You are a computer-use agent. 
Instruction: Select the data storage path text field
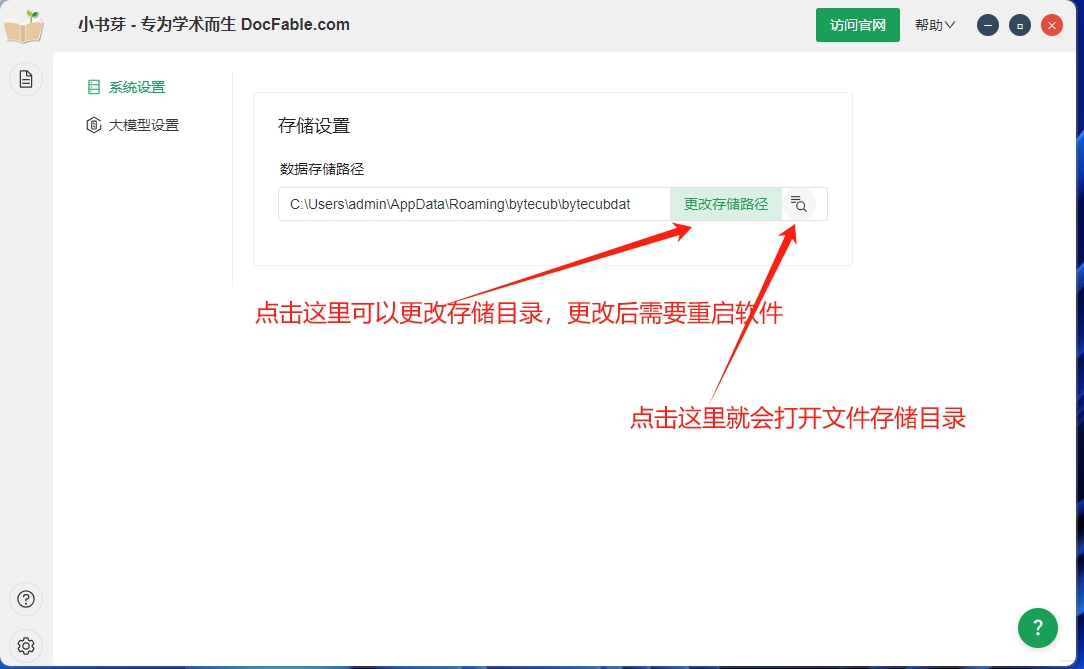coord(470,204)
